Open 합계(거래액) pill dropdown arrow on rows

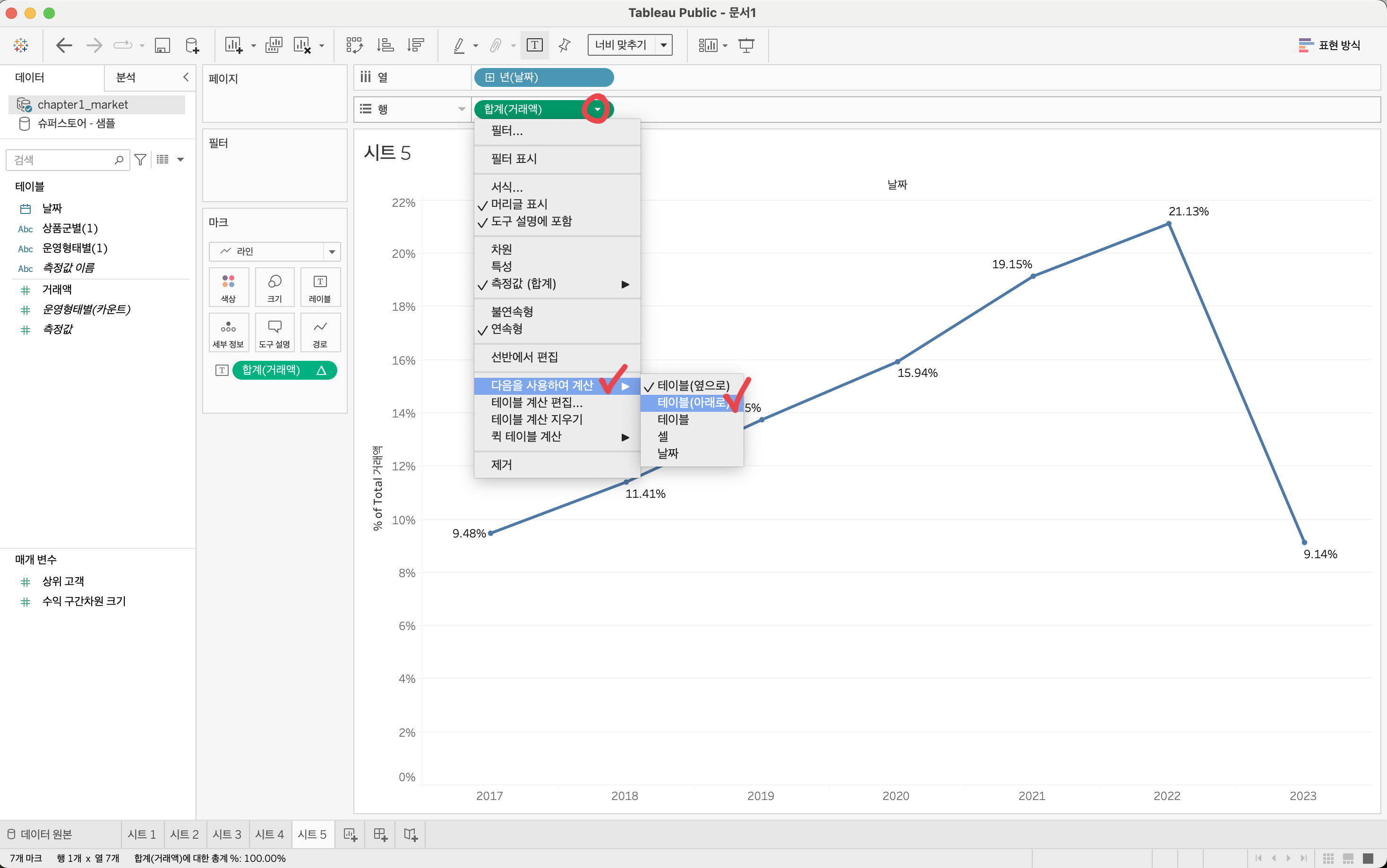[597, 109]
